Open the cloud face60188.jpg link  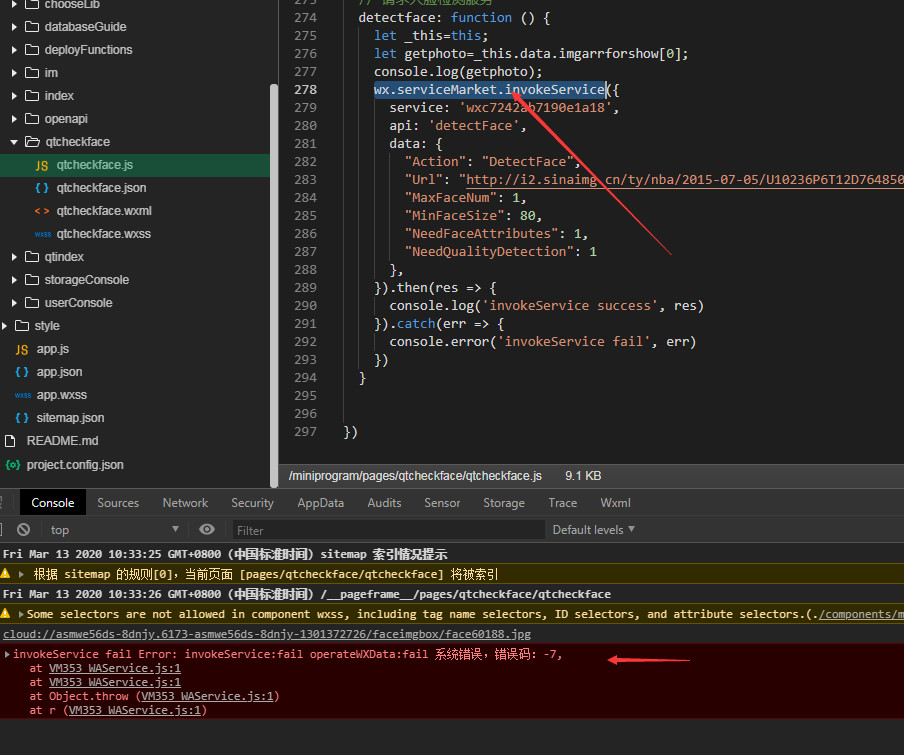(x=267, y=634)
